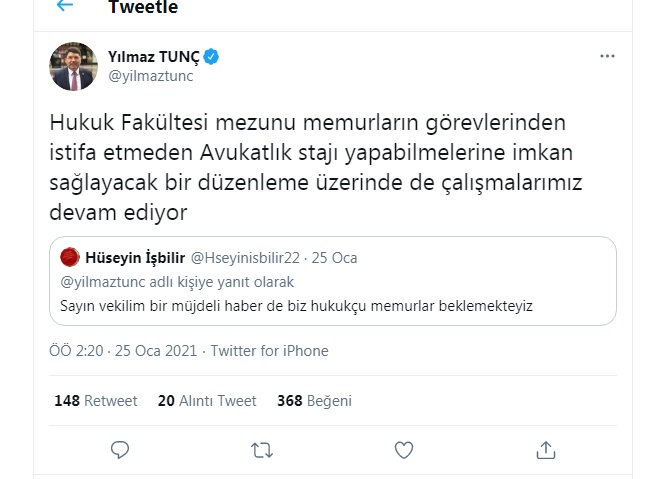Image resolution: width=653 pixels, height=479 pixels.
Task: Click the retweet arrows icon
Action: pos(261,449)
